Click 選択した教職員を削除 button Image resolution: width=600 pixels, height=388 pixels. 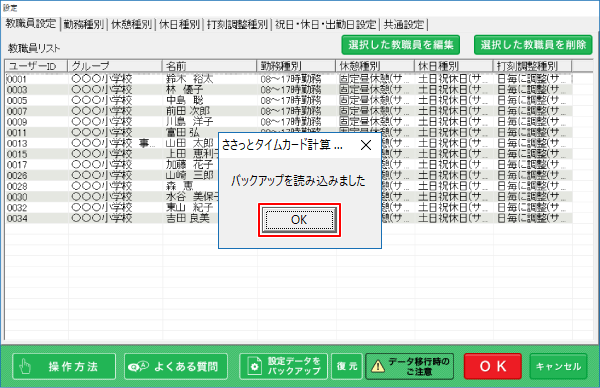[533, 45]
